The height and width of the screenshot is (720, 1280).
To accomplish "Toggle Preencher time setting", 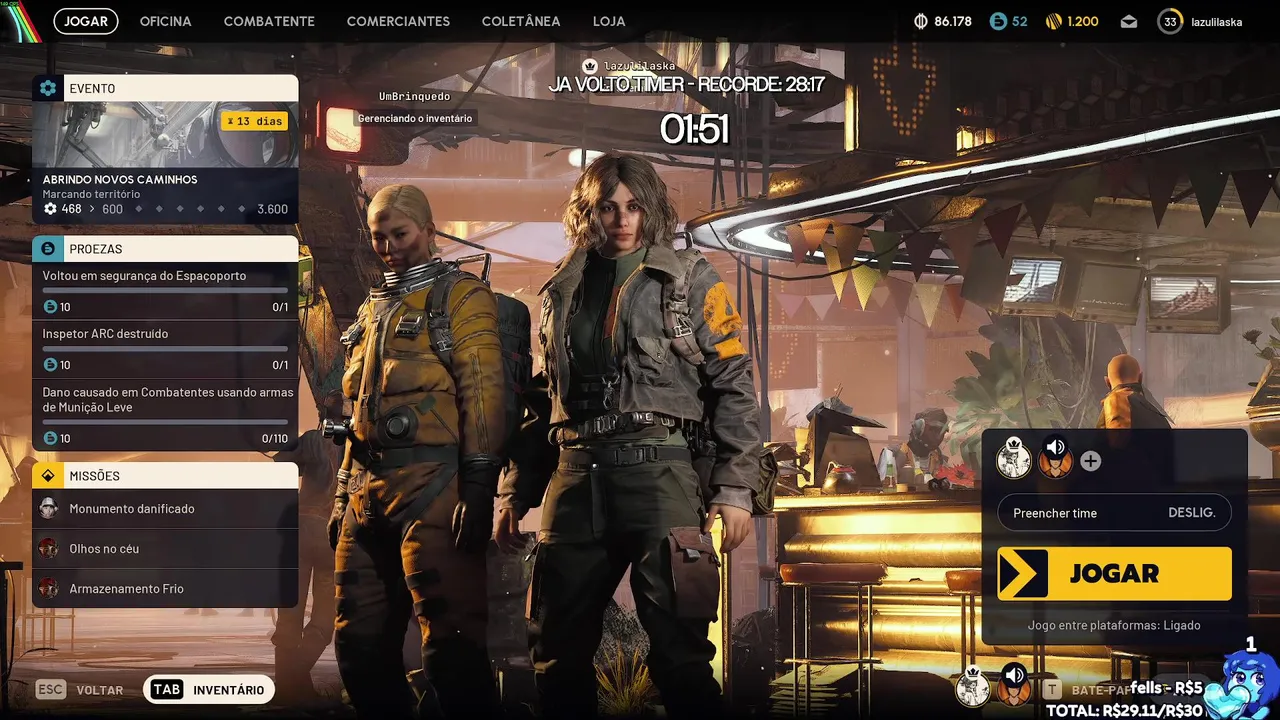I will point(1114,513).
